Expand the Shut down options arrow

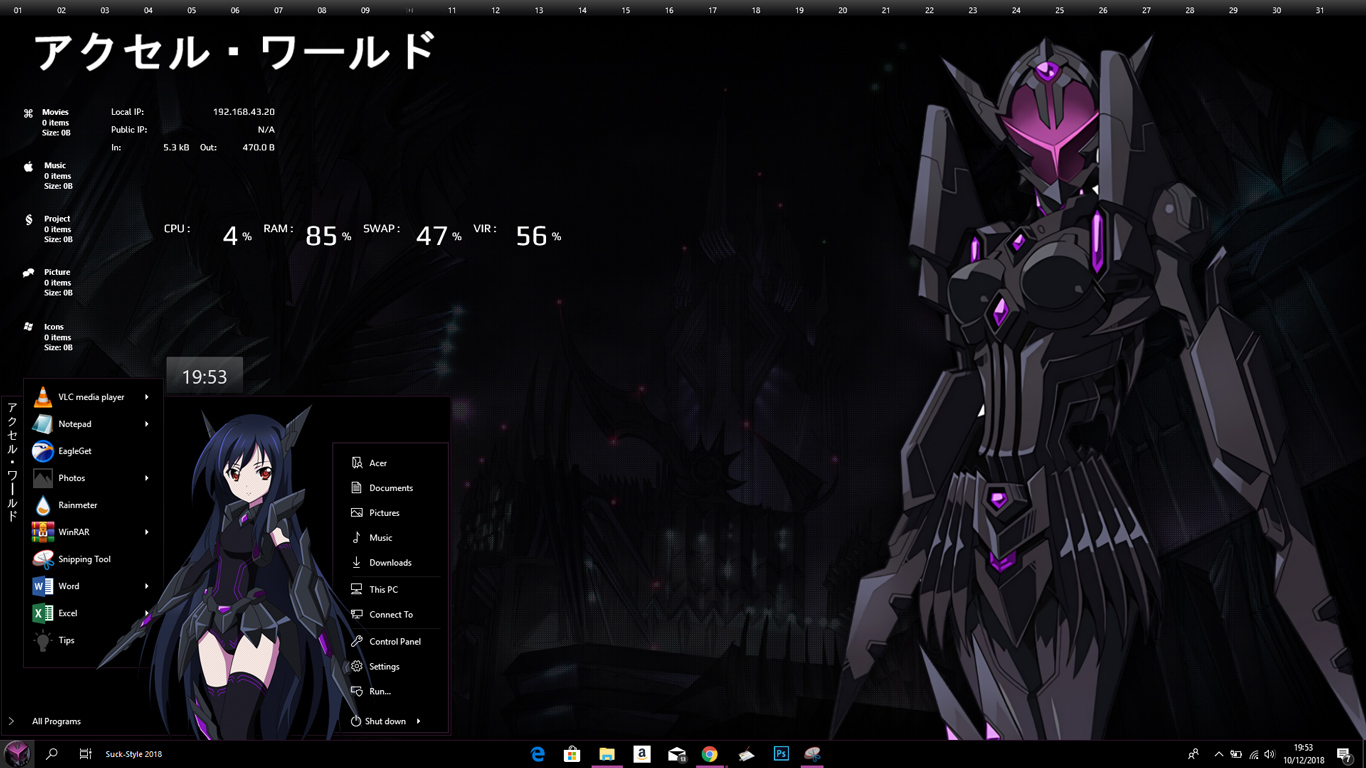419,721
